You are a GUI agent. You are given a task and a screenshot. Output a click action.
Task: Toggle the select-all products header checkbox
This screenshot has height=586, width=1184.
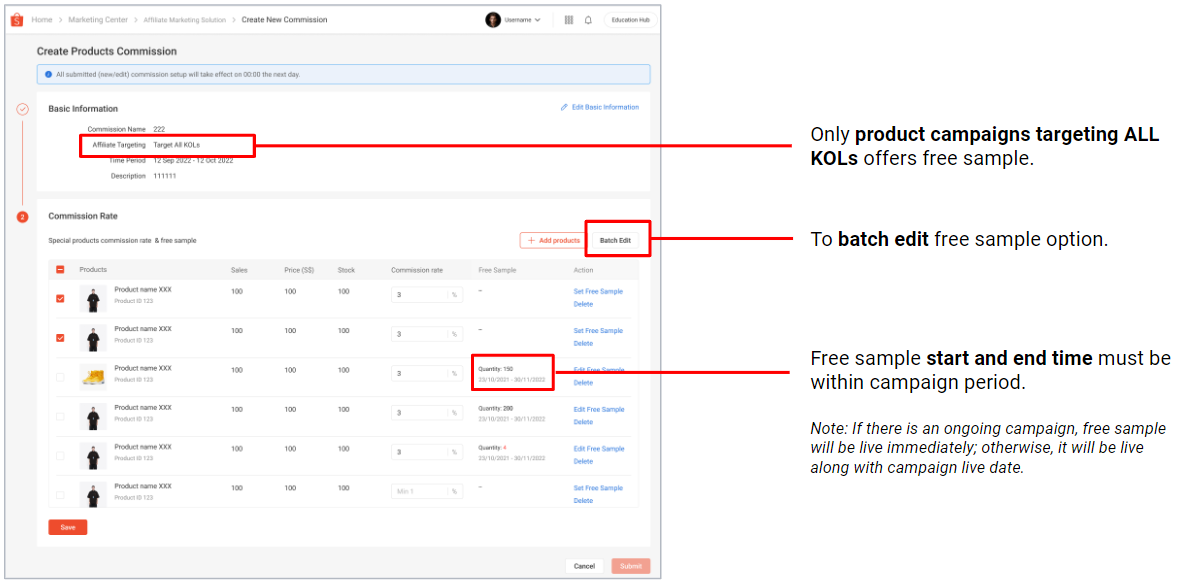(x=59, y=269)
